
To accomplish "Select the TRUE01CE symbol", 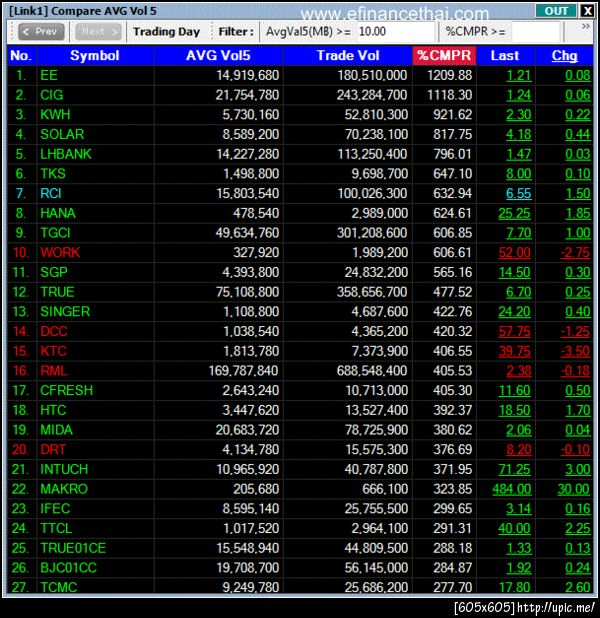I will 73,548.
